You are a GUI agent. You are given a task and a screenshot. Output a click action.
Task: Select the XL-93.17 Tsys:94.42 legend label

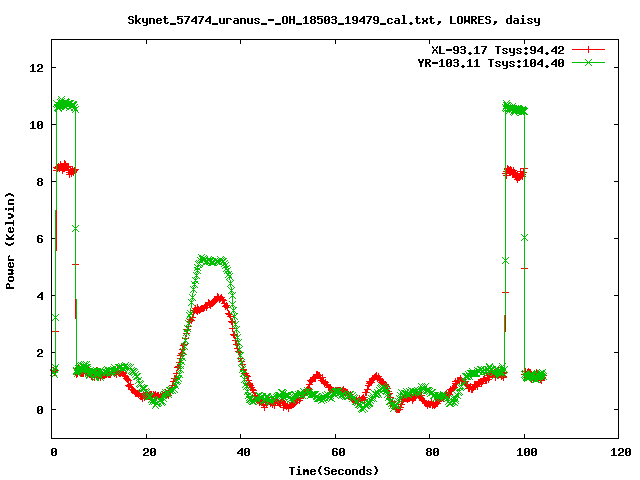pyautogui.click(x=498, y=50)
